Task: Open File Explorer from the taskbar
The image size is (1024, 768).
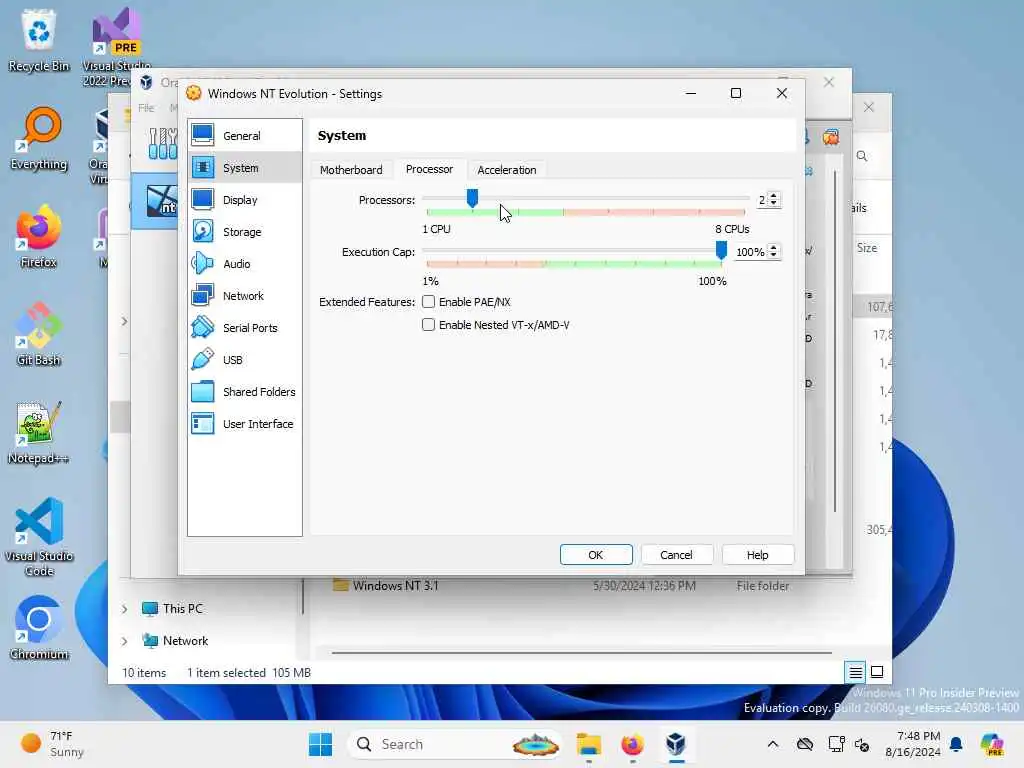Action: [588, 744]
